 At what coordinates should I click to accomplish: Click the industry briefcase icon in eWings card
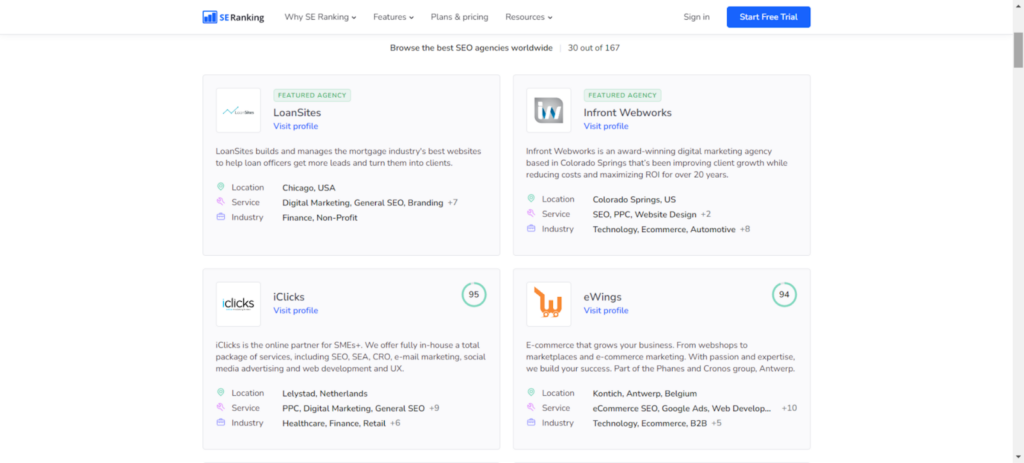pos(531,423)
